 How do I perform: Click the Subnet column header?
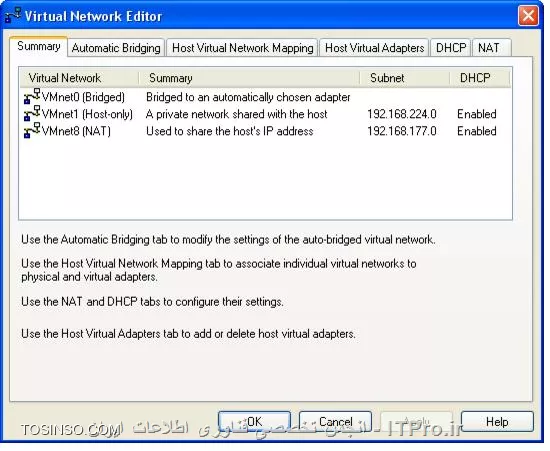(405, 78)
